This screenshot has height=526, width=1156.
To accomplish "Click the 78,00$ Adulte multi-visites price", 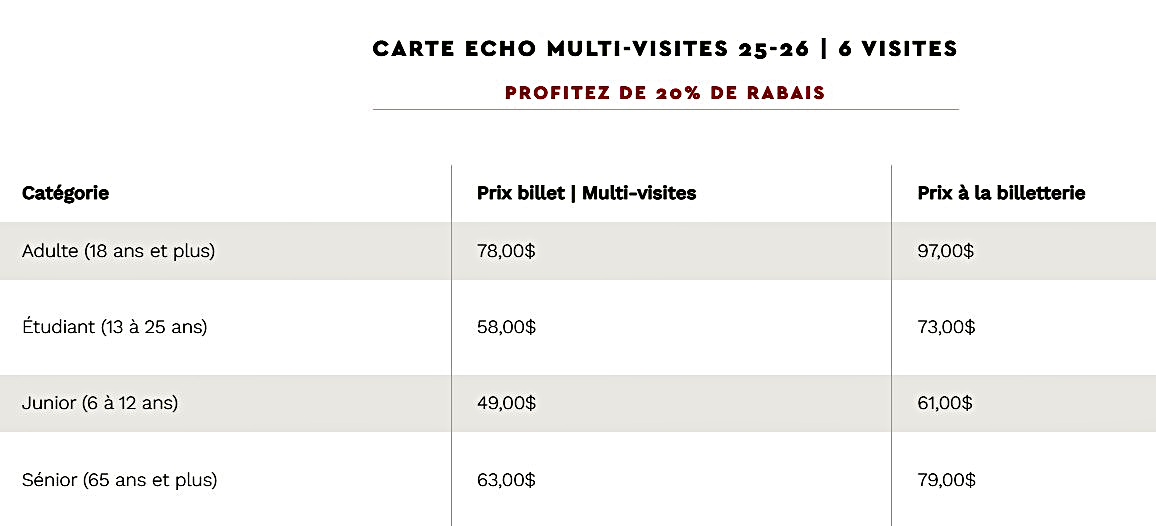I will [506, 251].
